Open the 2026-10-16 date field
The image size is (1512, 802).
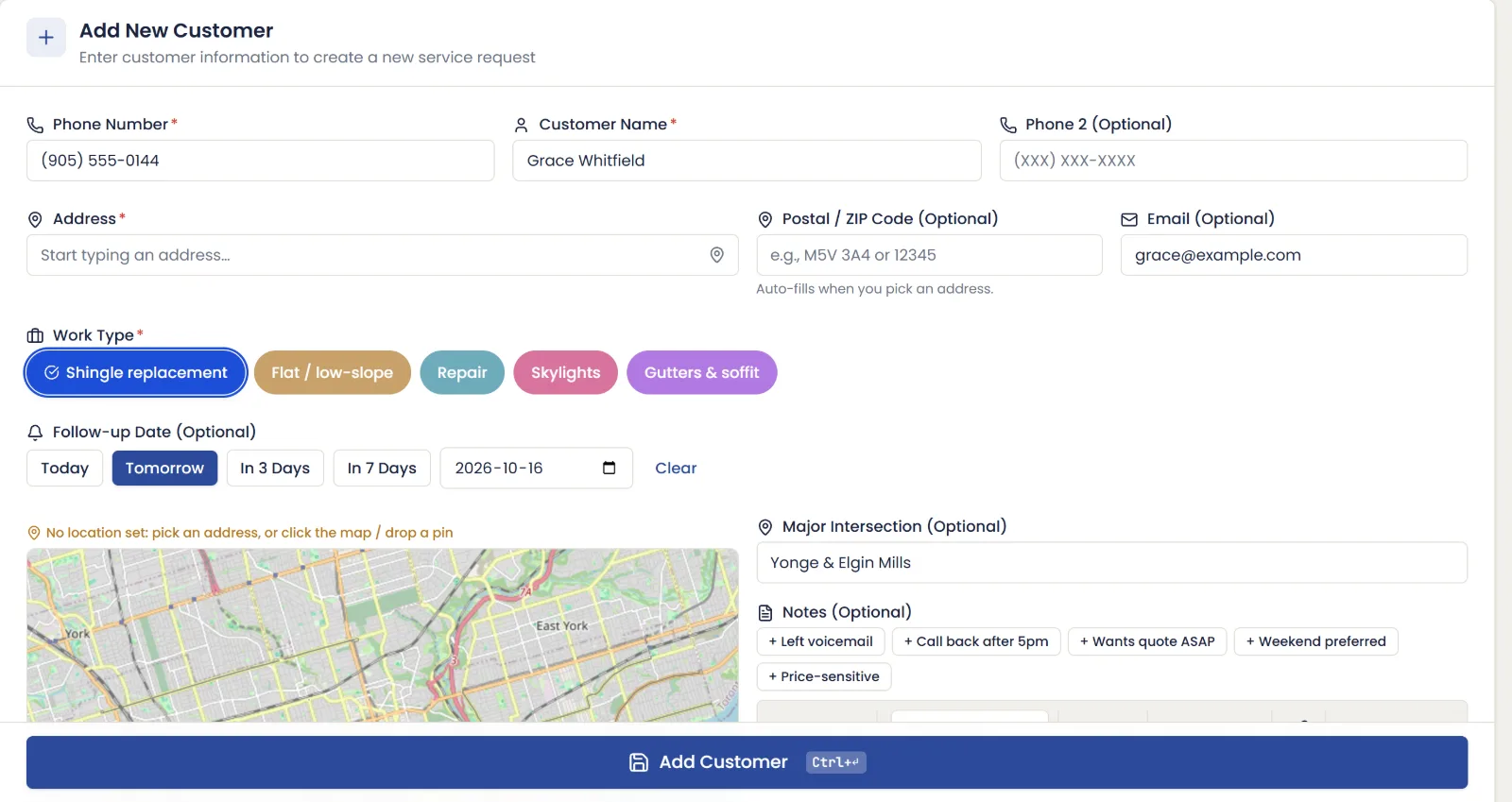[x=536, y=468]
